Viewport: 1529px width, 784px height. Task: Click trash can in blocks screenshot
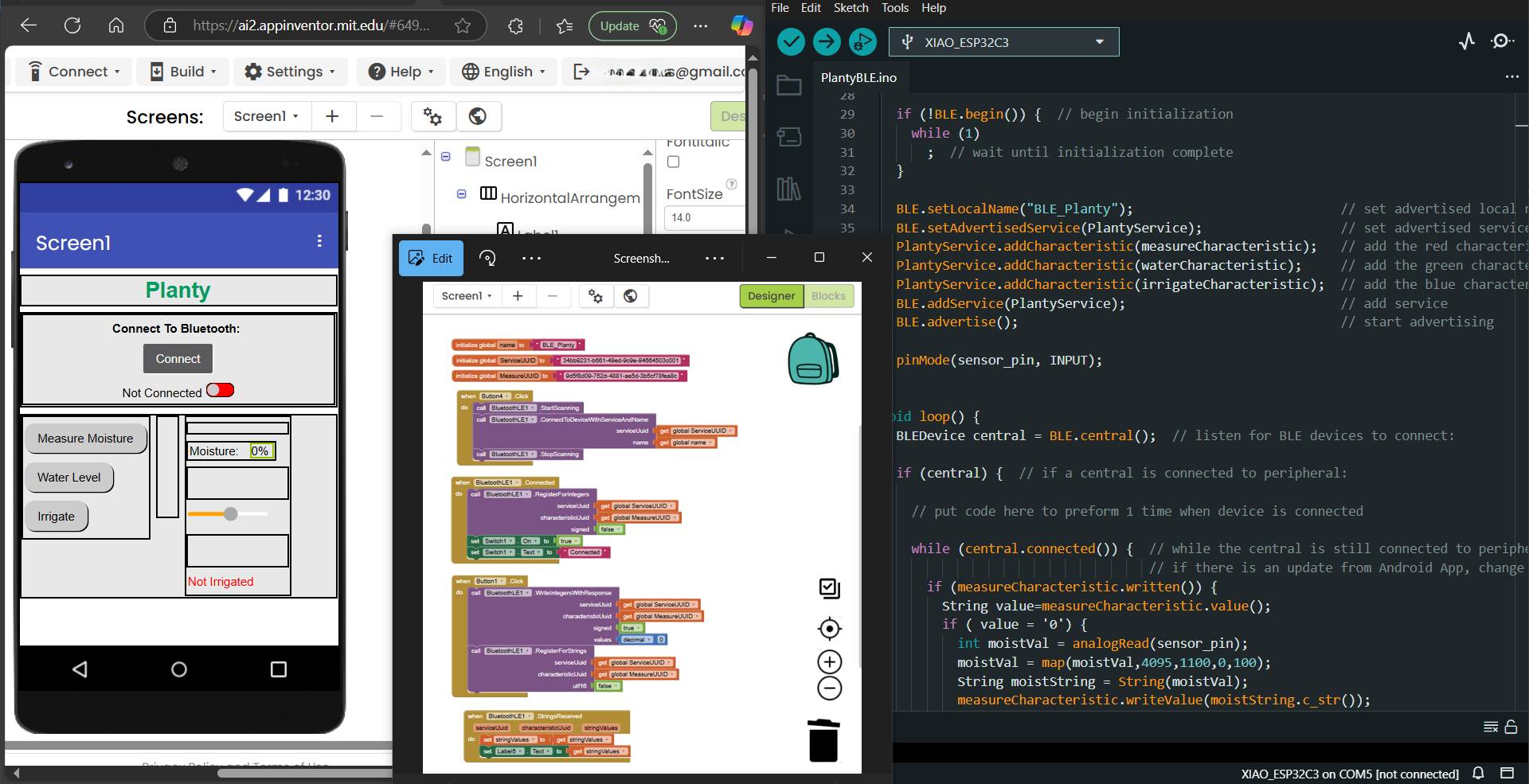pyautogui.click(x=823, y=740)
